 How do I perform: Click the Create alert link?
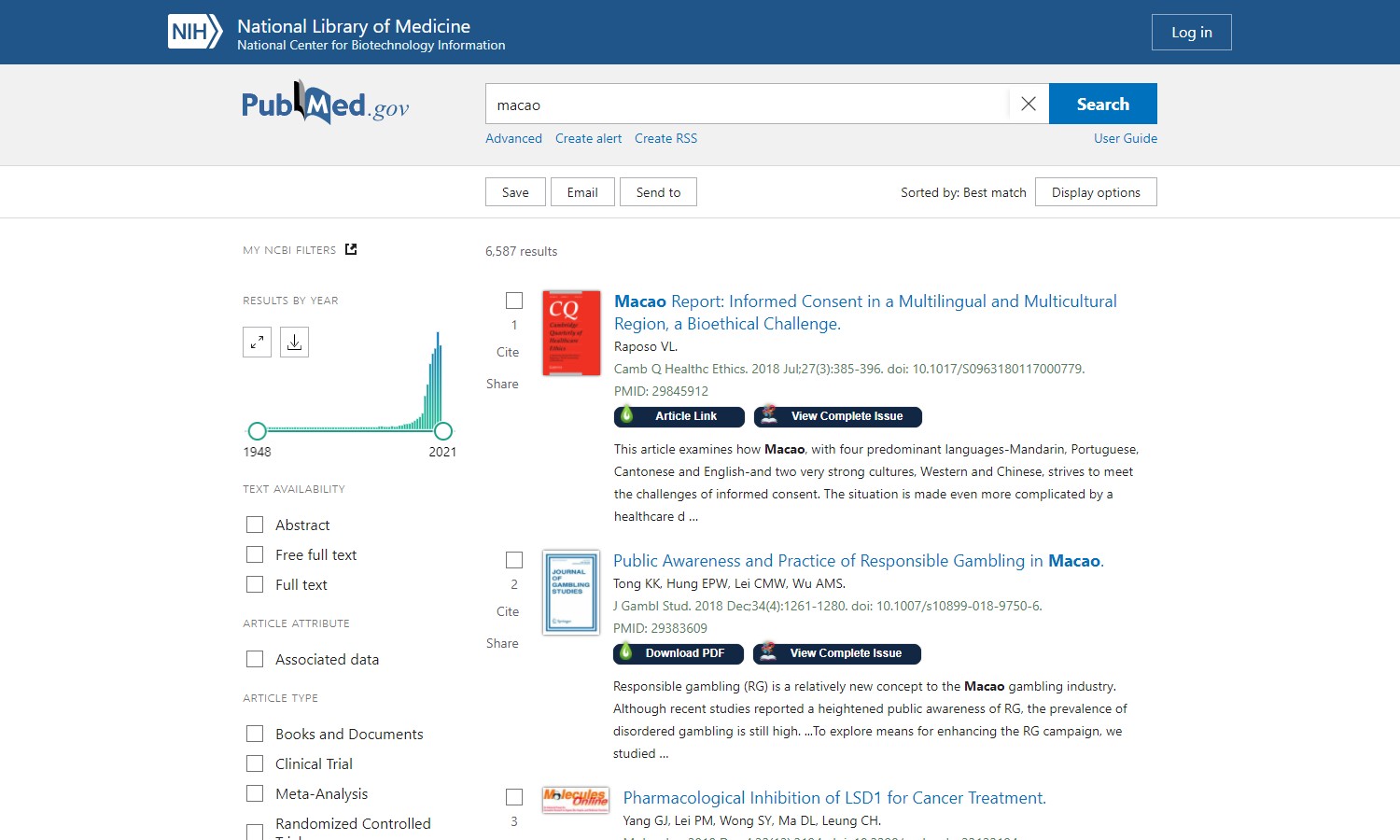[588, 138]
